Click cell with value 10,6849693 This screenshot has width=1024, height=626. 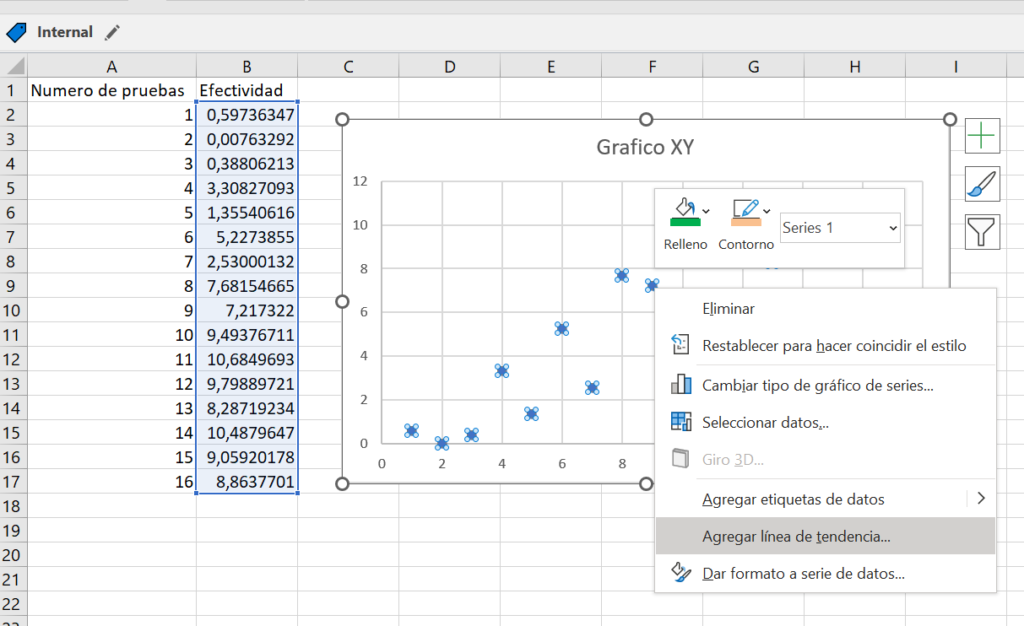[247, 359]
